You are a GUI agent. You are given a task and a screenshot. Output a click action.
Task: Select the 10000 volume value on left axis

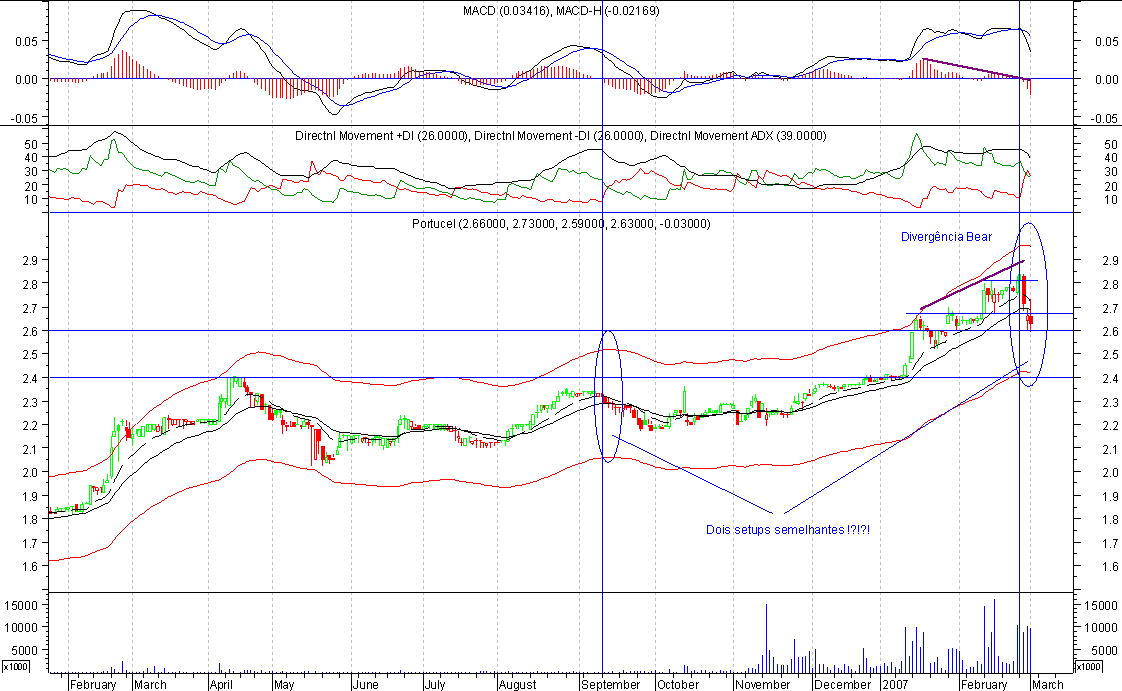tap(21, 627)
